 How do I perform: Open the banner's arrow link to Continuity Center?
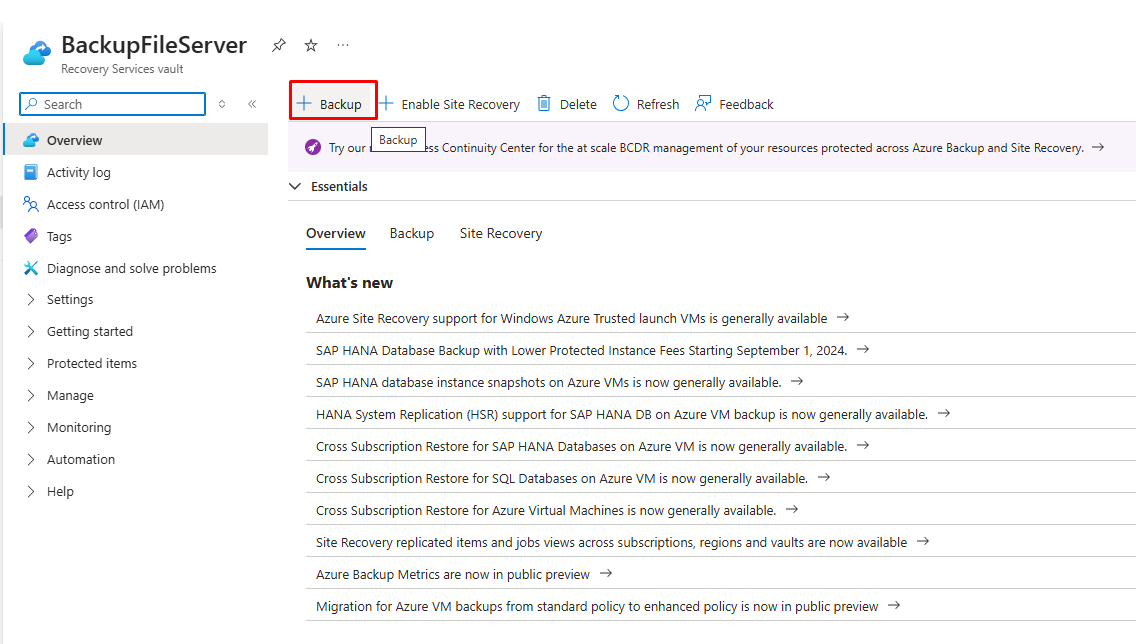tap(1098, 147)
